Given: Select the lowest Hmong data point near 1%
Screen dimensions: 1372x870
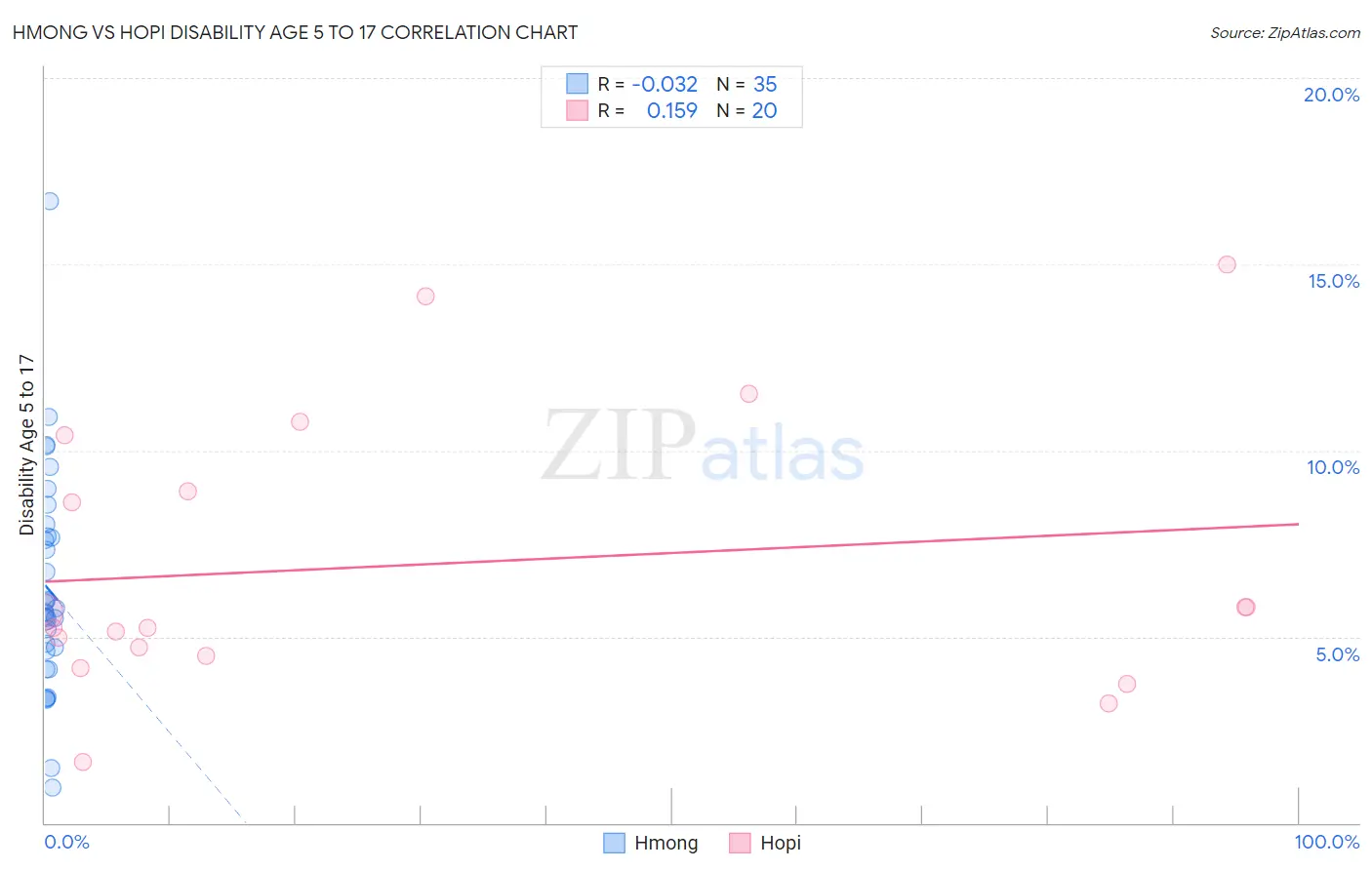Looking at the screenshot, I should coord(52,787).
